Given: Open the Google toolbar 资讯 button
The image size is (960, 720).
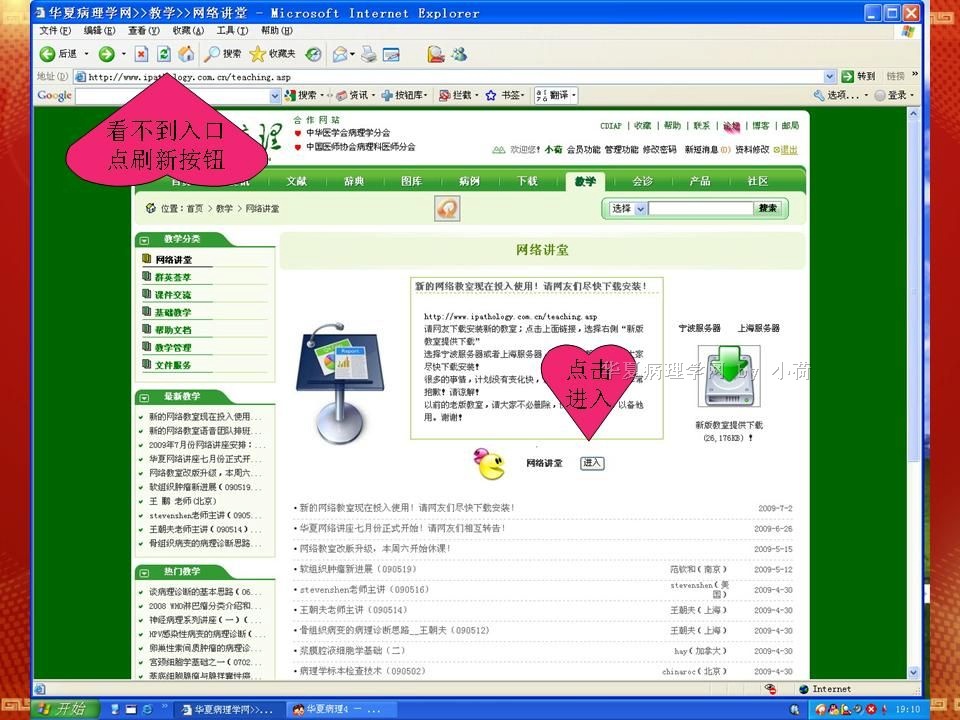Looking at the screenshot, I should [x=352, y=95].
